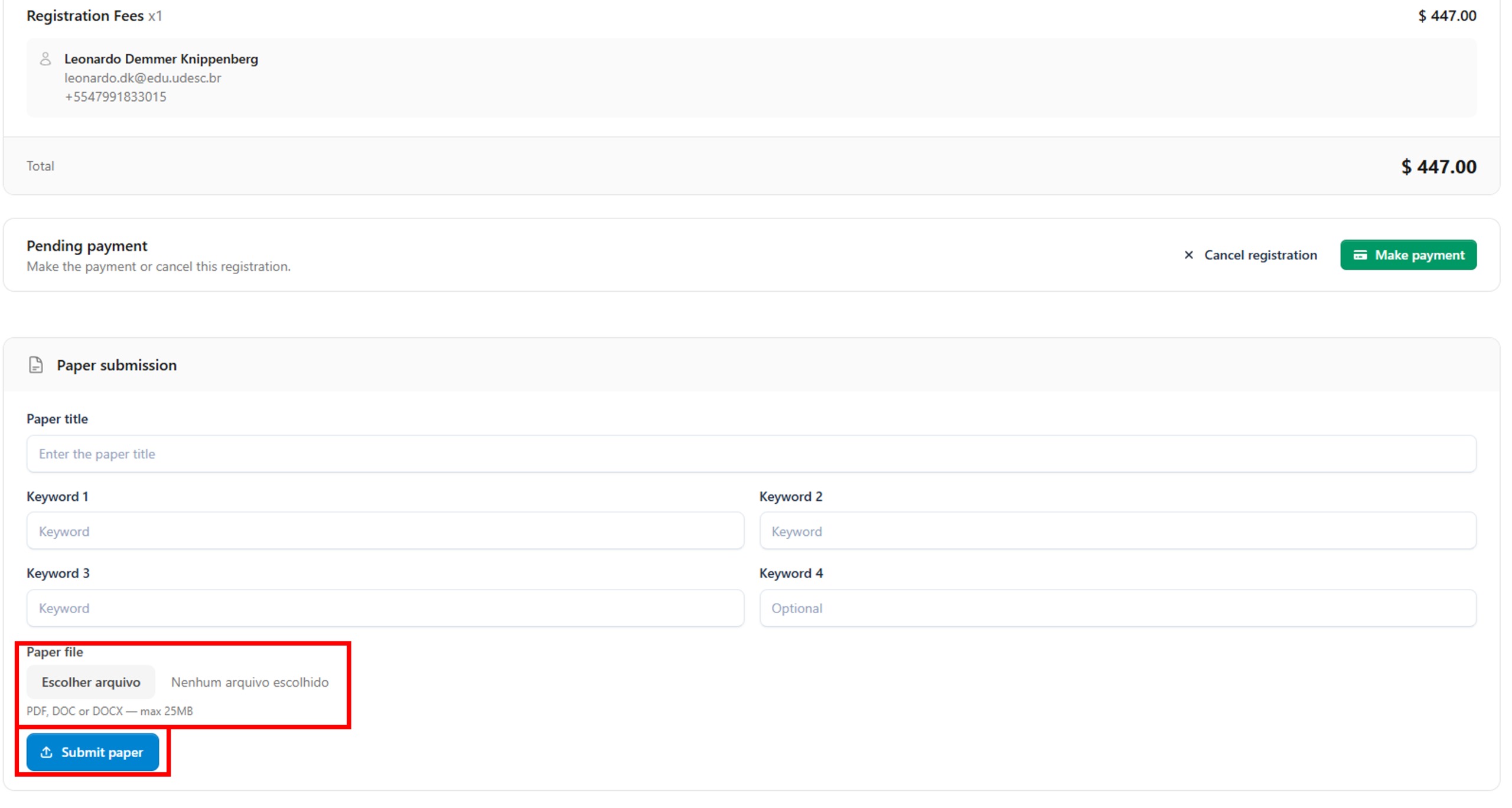
Task: Click the leonardo.dk@edu.udesc.br email text
Action: click(x=142, y=78)
